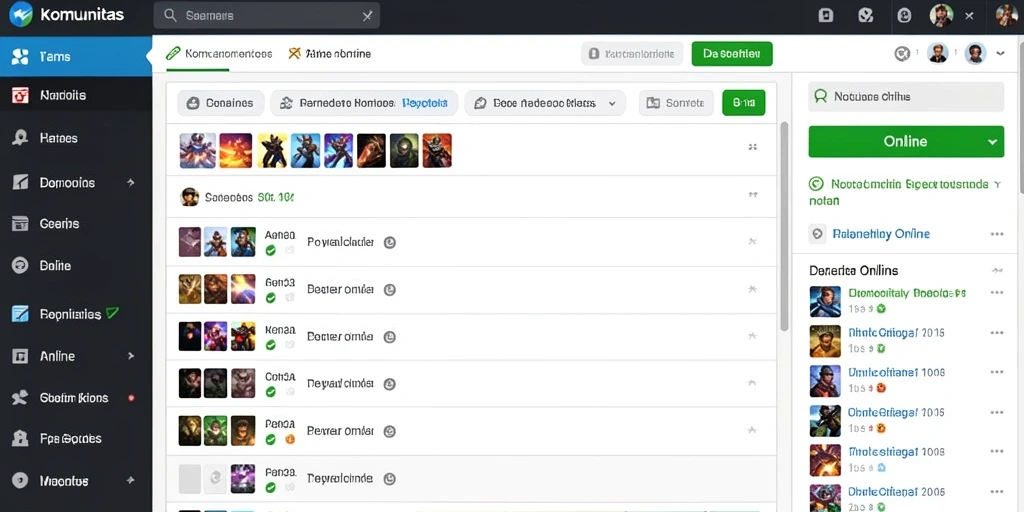Viewport: 1024px width, 512px height.
Task: Open the Hatees sidebar bell icon
Action: (x=20, y=138)
